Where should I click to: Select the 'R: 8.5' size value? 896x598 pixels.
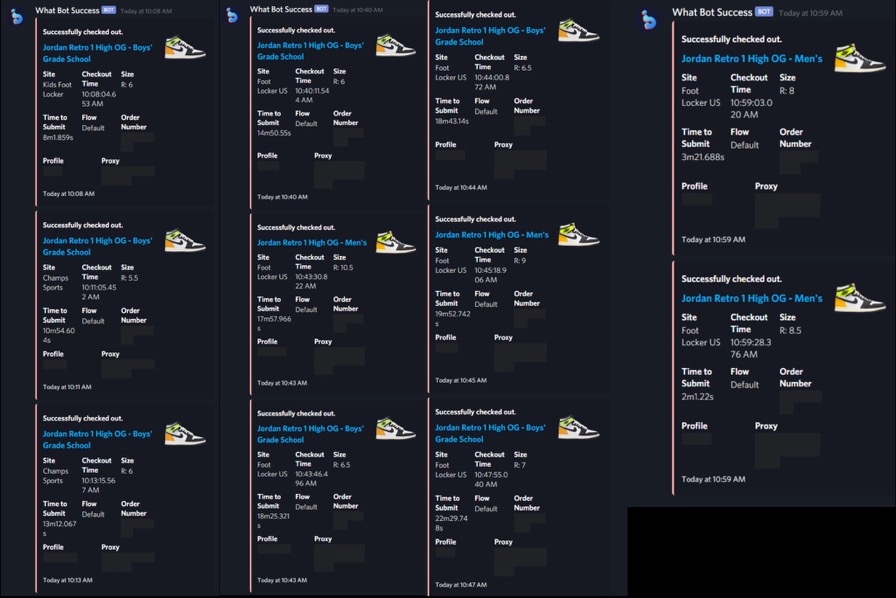(790, 330)
